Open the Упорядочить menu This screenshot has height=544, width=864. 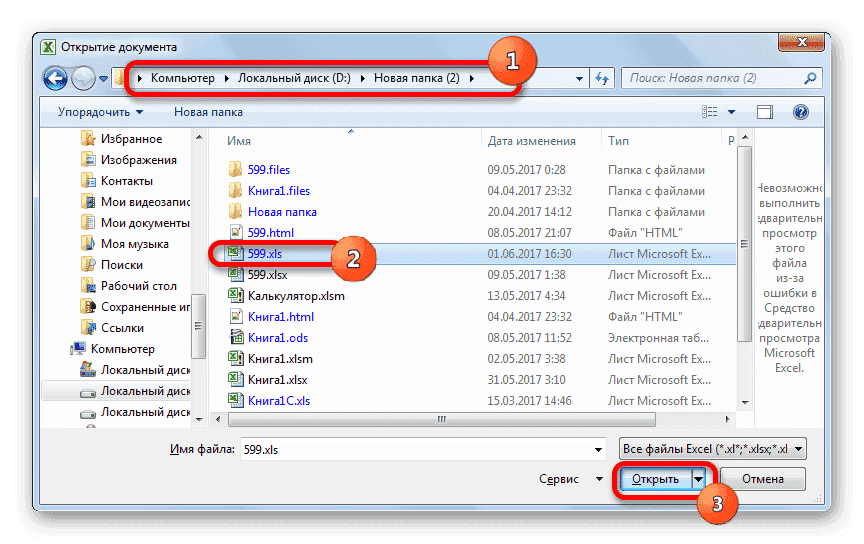click(100, 112)
